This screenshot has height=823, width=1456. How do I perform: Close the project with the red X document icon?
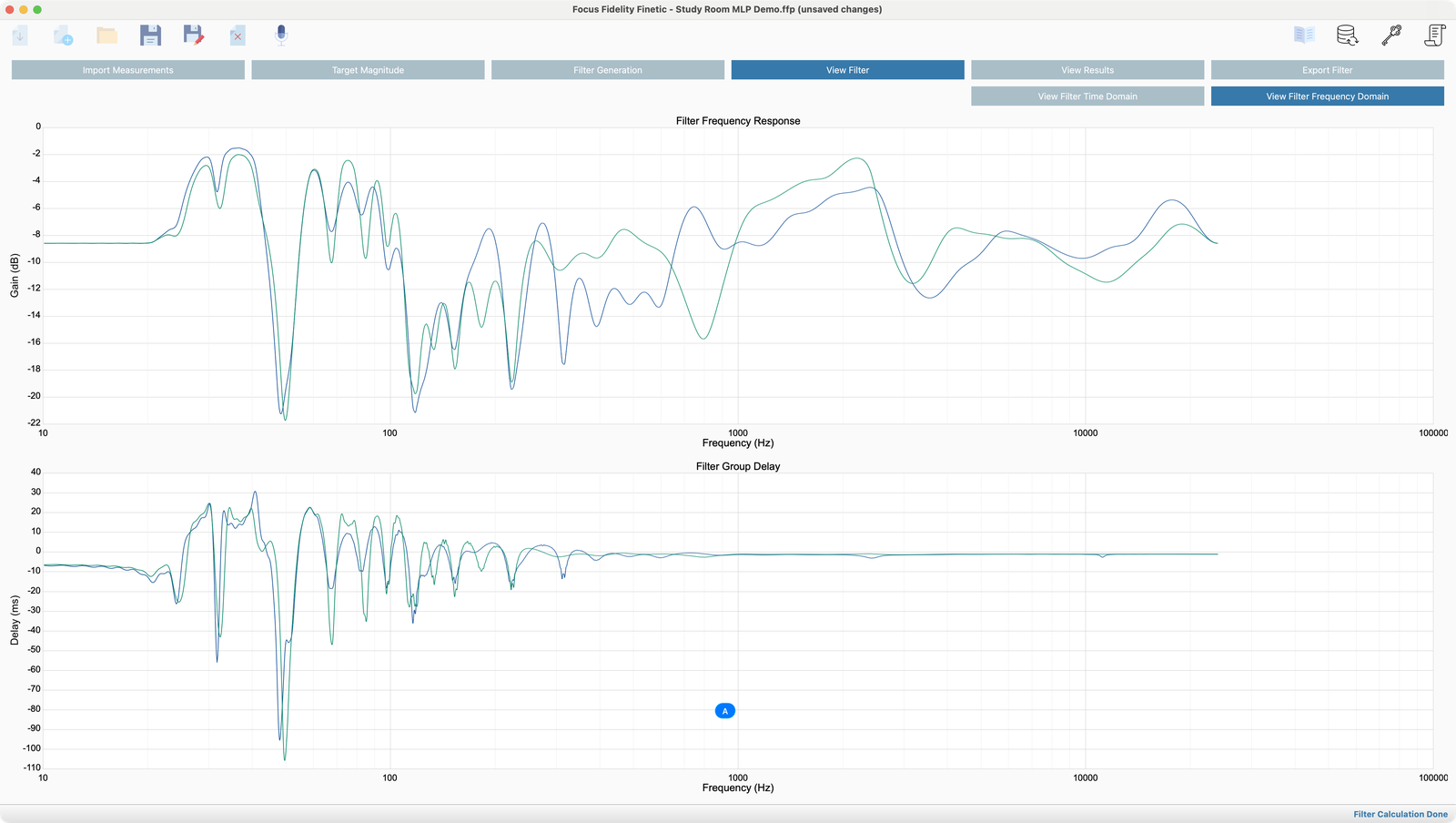click(x=238, y=36)
